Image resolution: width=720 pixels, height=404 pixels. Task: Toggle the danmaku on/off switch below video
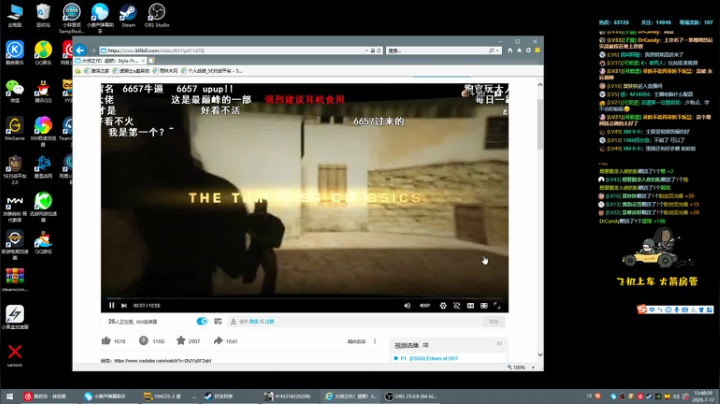[202, 321]
